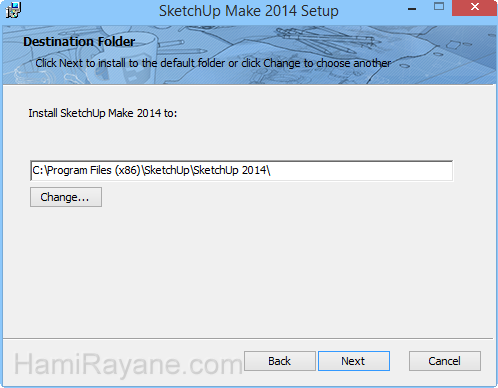Image resolution: width=498 pixels, height=388 pixels.
Task: Click the installer icon in the title bar
Action: pyautogui.click(x=13, y=10)
